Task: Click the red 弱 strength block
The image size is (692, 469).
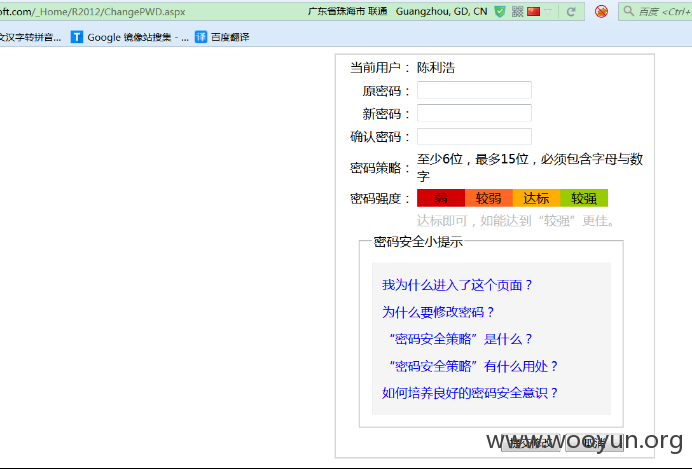Action: (x=441, y=198)
